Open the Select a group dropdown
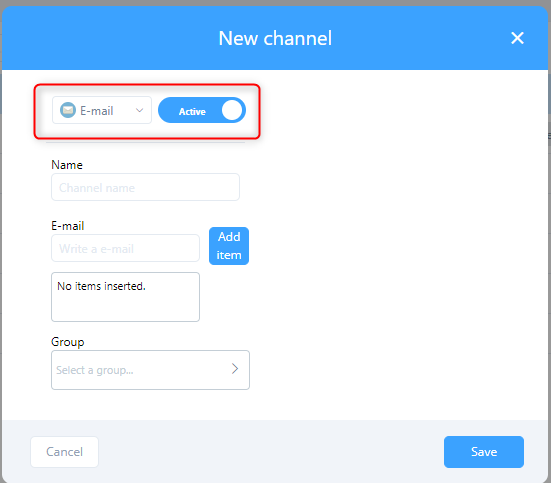Viewport: 551px width, 483px height. (x=150, y=370)
